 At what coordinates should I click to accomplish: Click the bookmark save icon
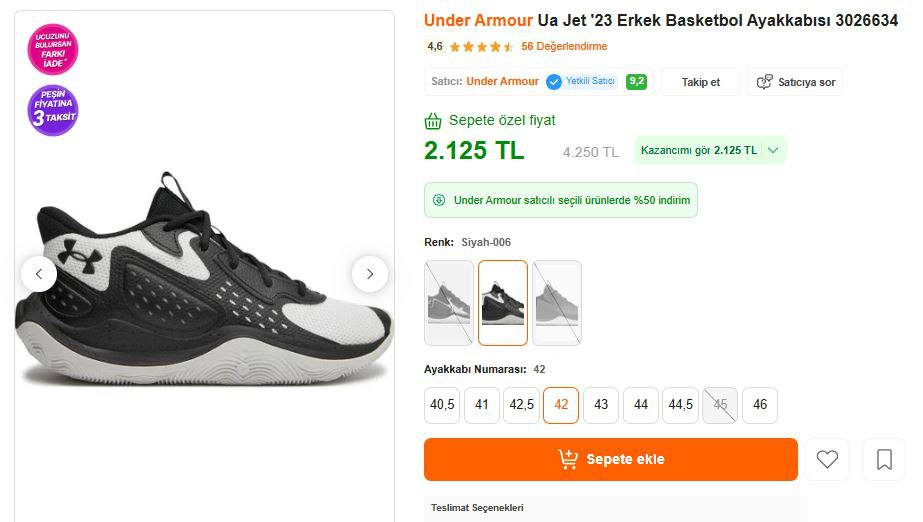pyautogui.click(x=884, y=459)
